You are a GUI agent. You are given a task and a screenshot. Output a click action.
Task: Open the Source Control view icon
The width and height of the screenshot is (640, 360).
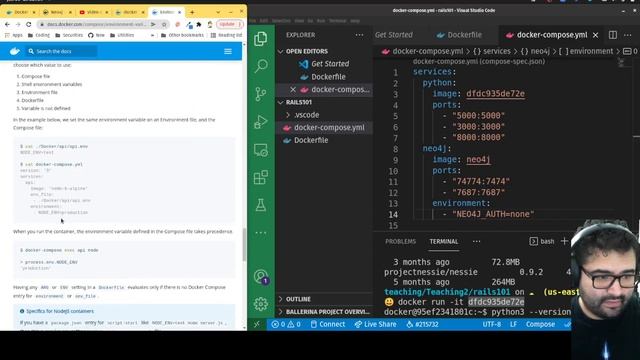pyautogui.click(x=261, y=94)
